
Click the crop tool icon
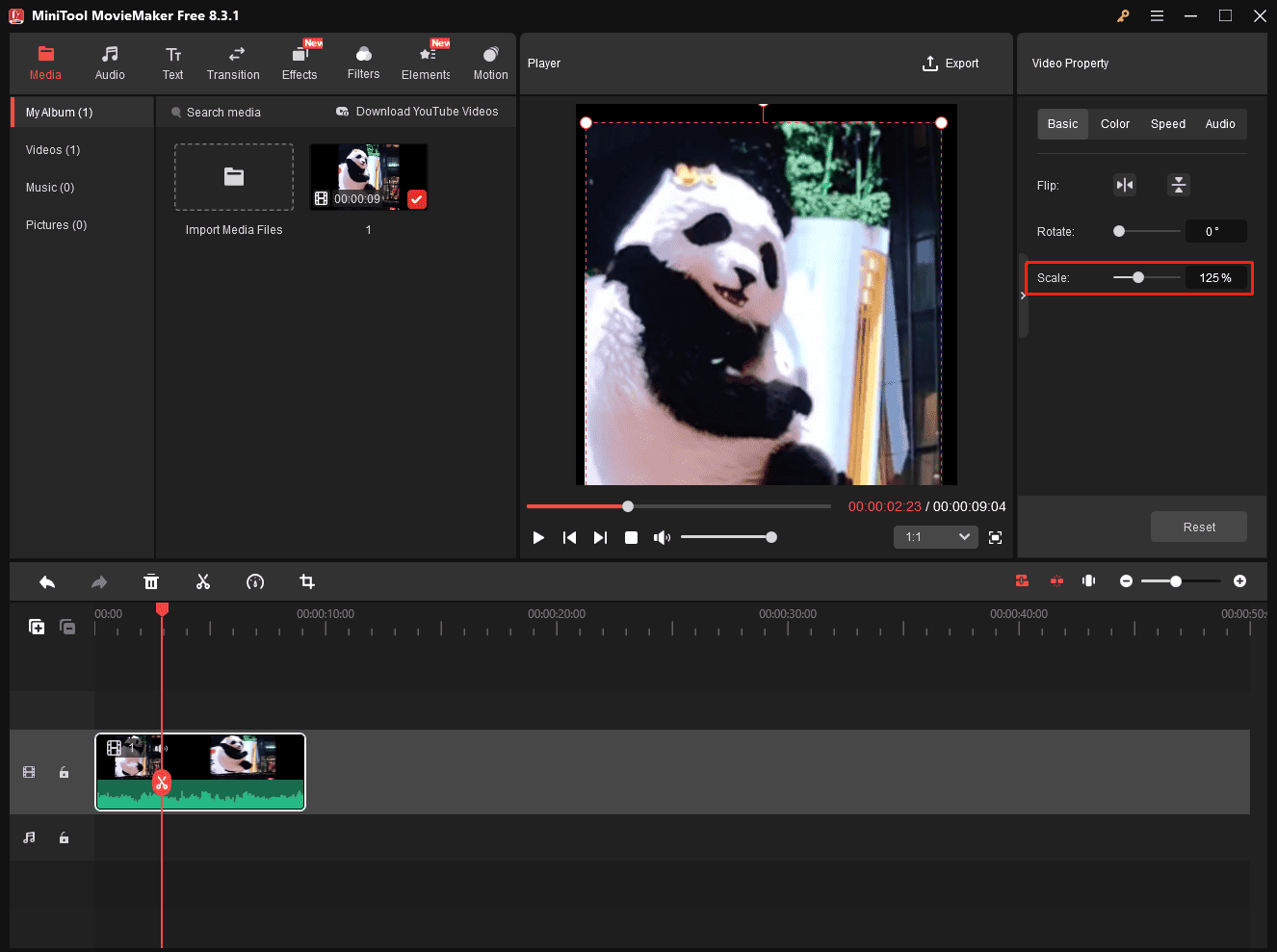pos(307,581)
